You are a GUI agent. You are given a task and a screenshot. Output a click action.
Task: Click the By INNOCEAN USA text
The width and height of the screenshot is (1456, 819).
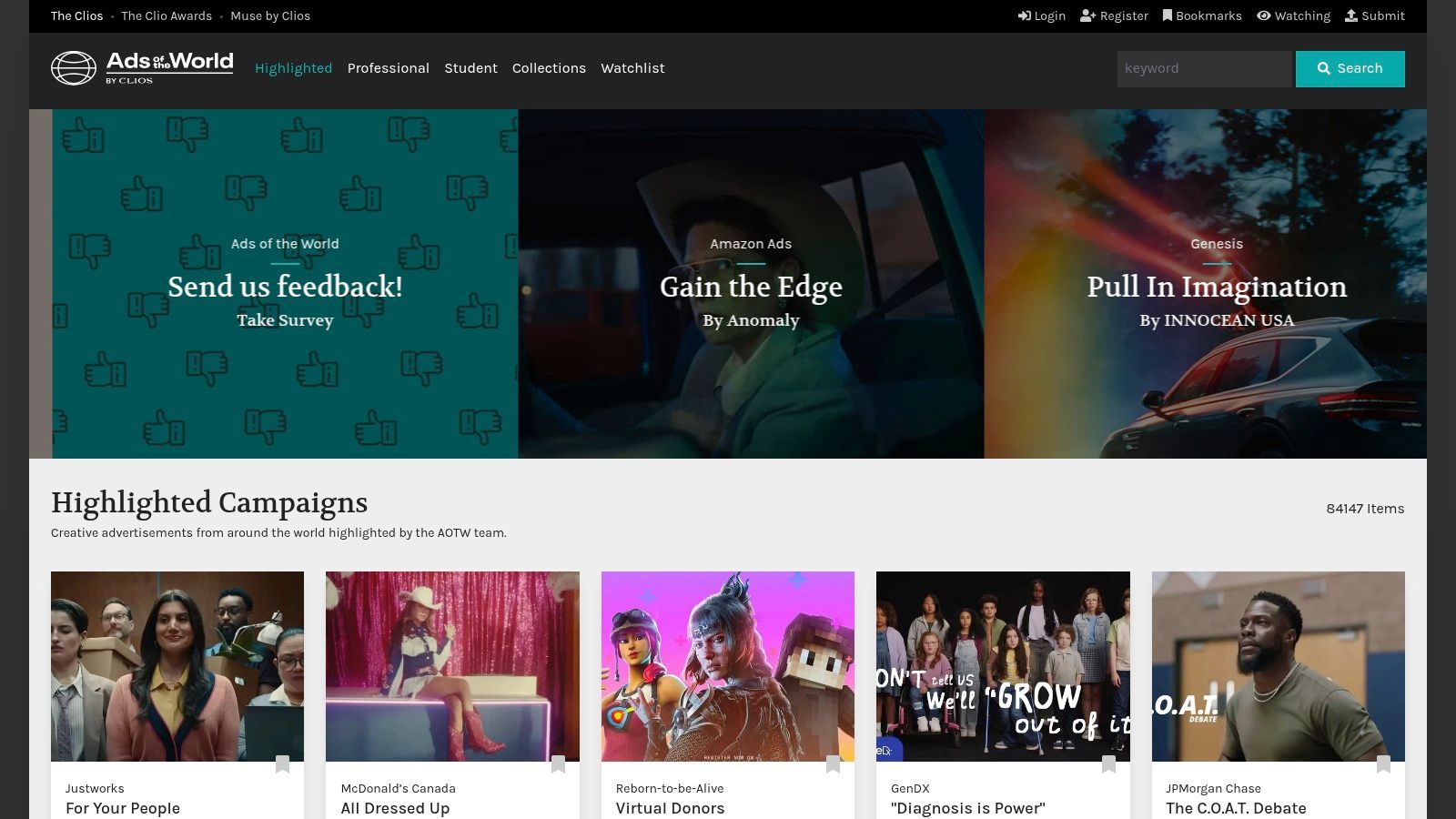tap(1217, 320)
